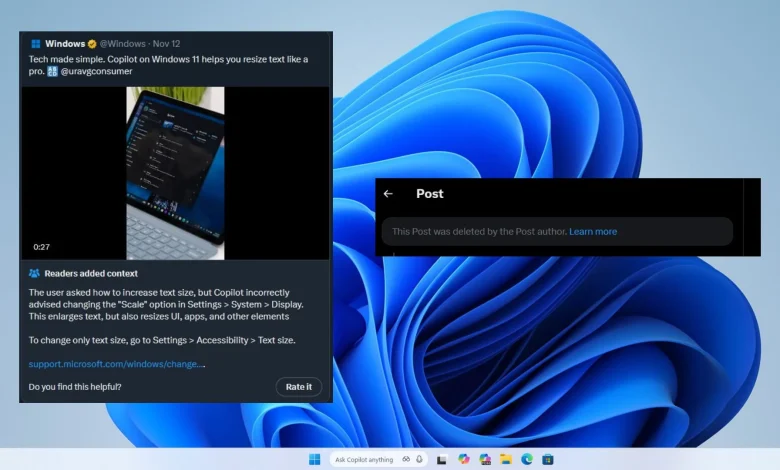Click the 'Tech made simple' tweet text

[168, 65]
